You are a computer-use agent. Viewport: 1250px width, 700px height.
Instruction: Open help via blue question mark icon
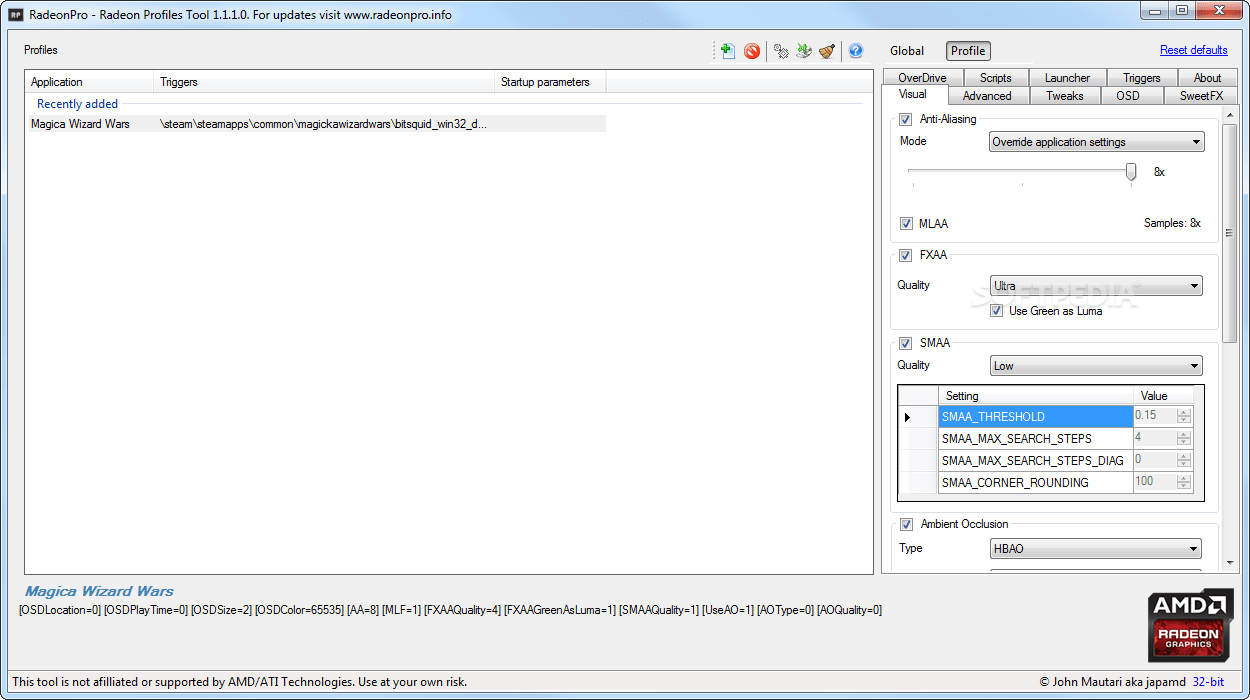(856, 51)
